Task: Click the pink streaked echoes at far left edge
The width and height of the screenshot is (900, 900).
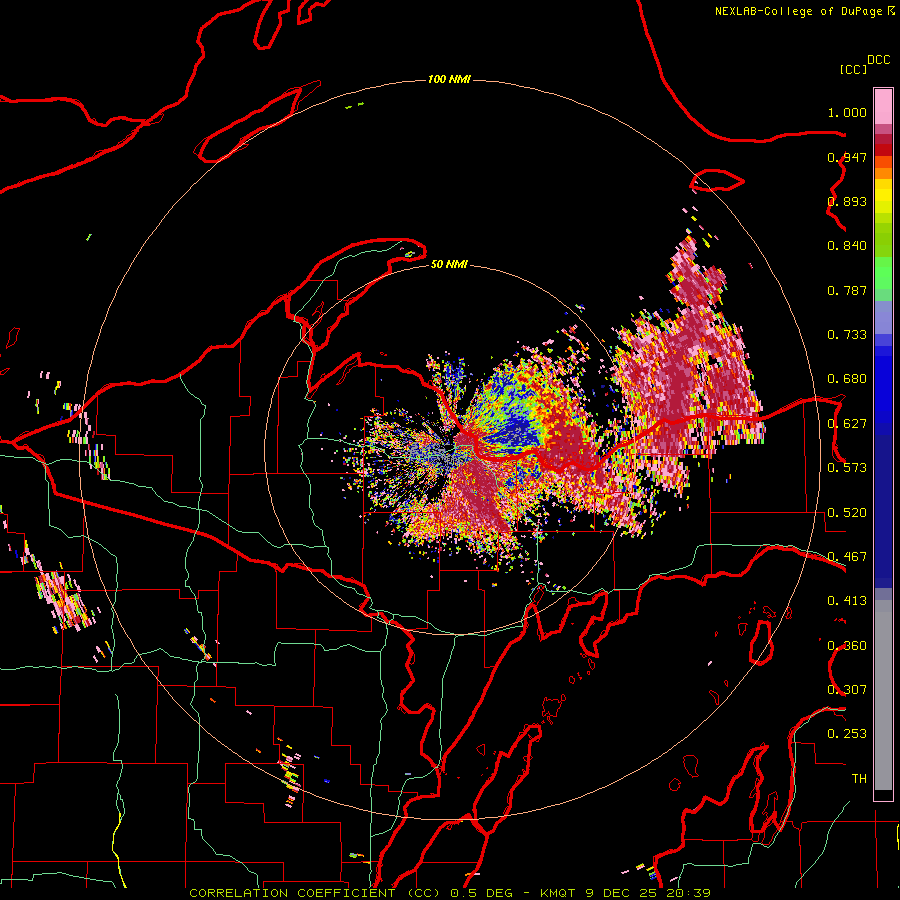Action: (x=63, y=597)
